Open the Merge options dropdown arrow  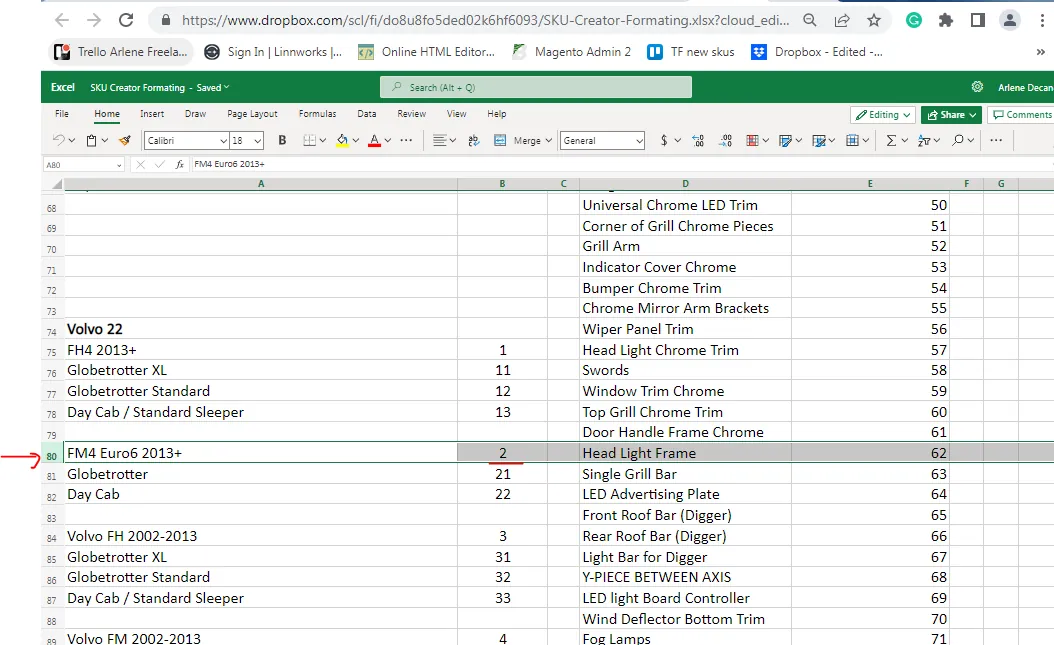(549, 140)
